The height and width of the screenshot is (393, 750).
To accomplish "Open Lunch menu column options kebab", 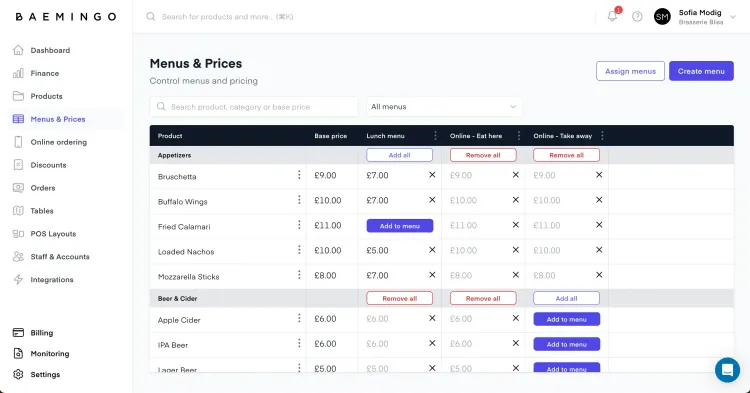I will tap(435, 136).
